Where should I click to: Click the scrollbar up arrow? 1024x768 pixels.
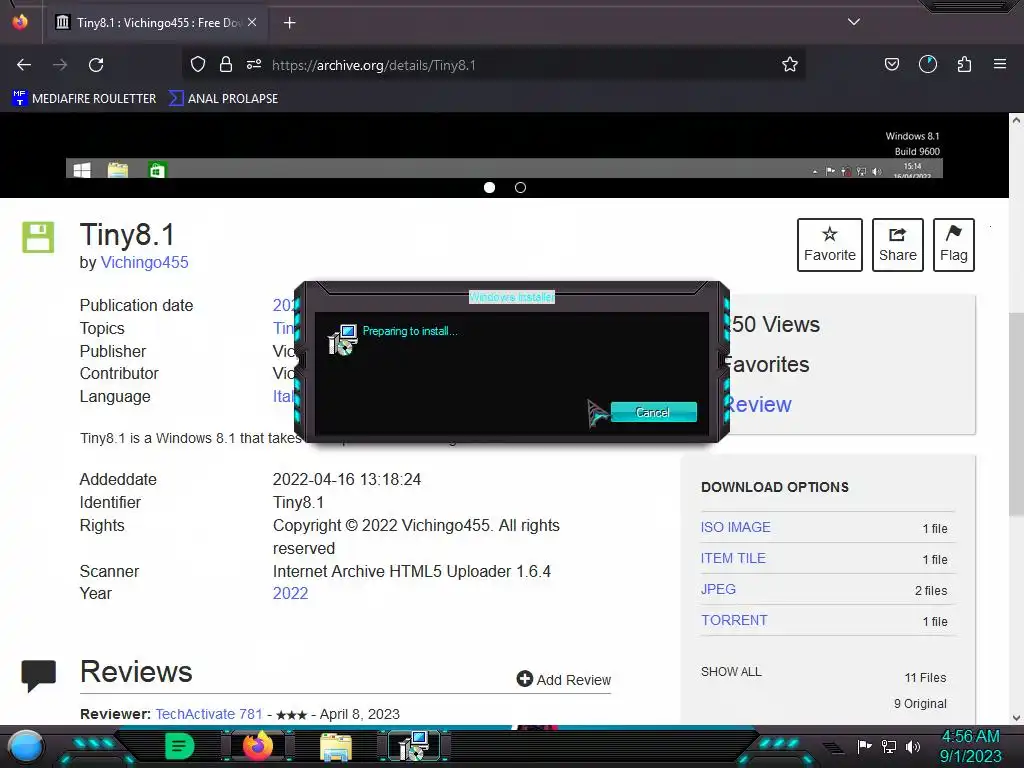tap(1016, 120)
